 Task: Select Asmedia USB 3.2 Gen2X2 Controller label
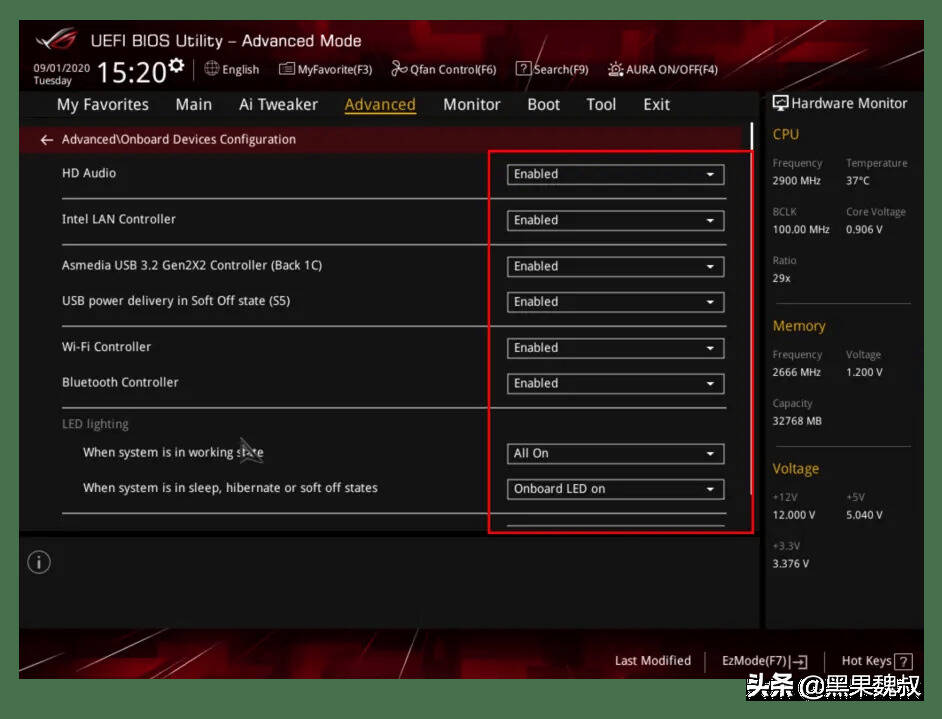(x=192, y=265)
